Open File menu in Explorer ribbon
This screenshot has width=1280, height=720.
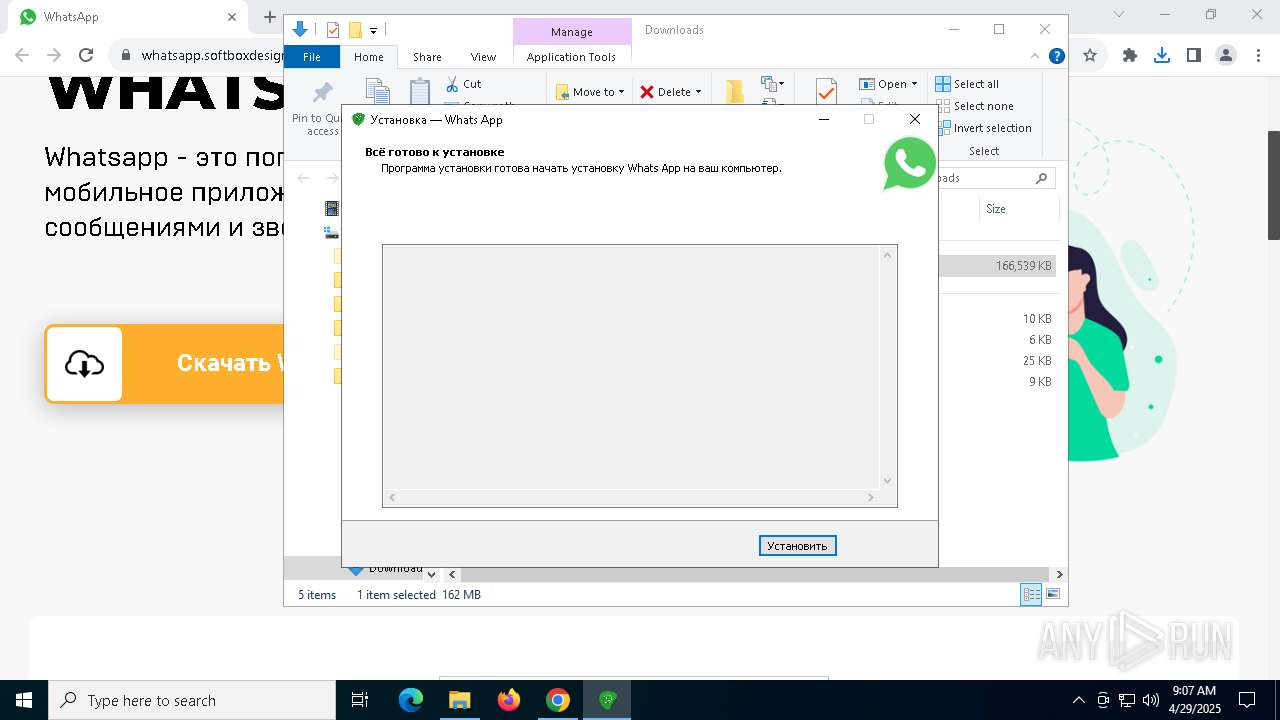[x=312, y=57]
